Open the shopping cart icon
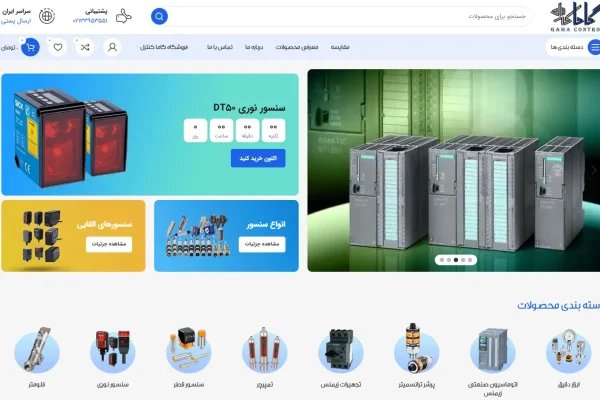 pyautogui.click(x=31, y=47)
